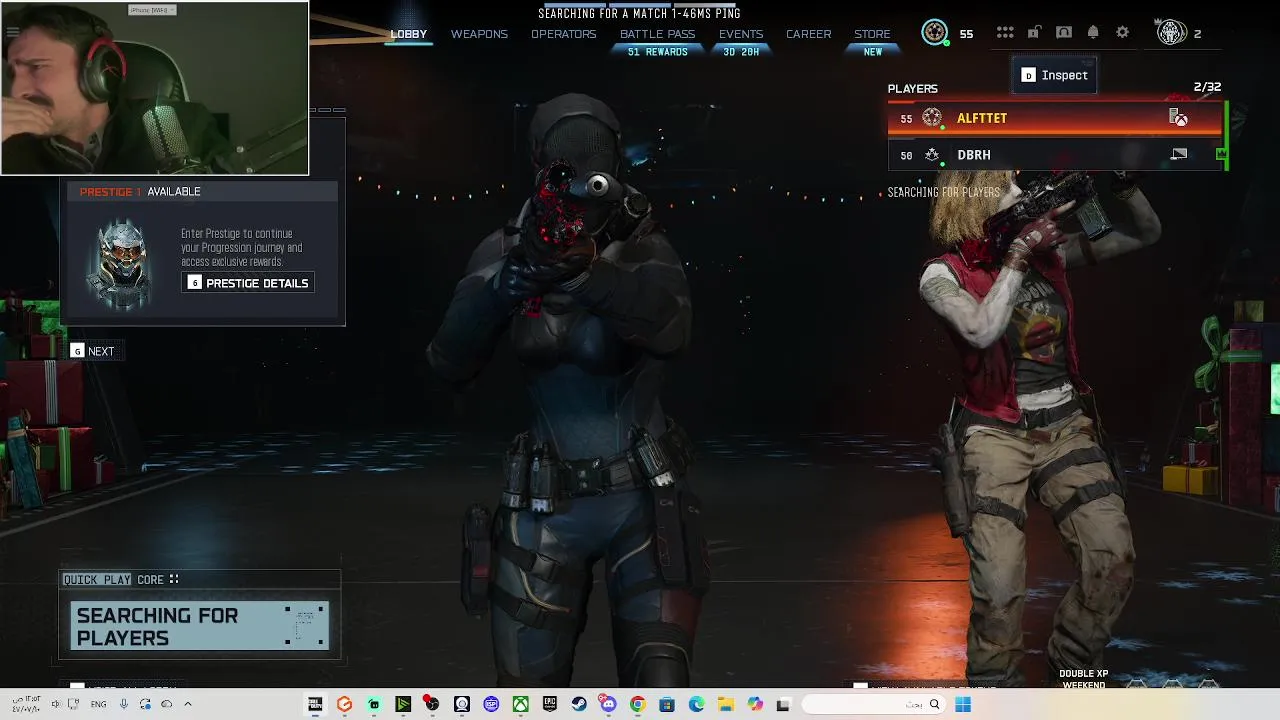Click the 'NEW' badge under Store
The height and width of the screenshot is (720, 1280).
tap(873, 52)
